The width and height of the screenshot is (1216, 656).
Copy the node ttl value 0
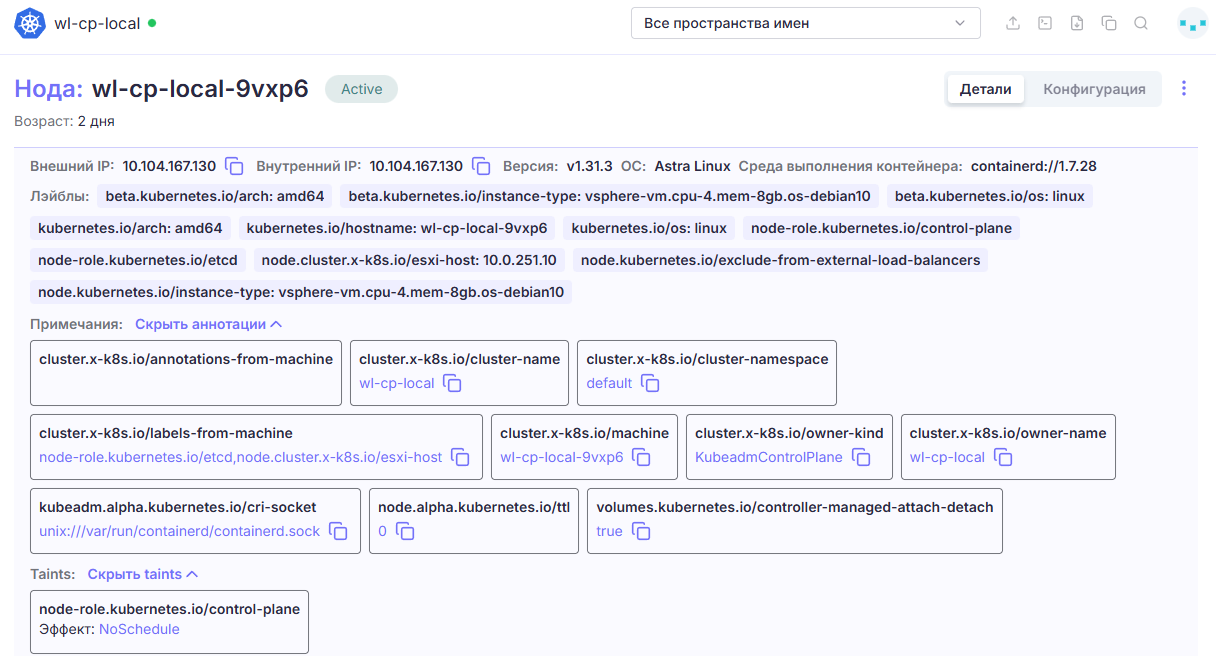[x=404, y=531]
